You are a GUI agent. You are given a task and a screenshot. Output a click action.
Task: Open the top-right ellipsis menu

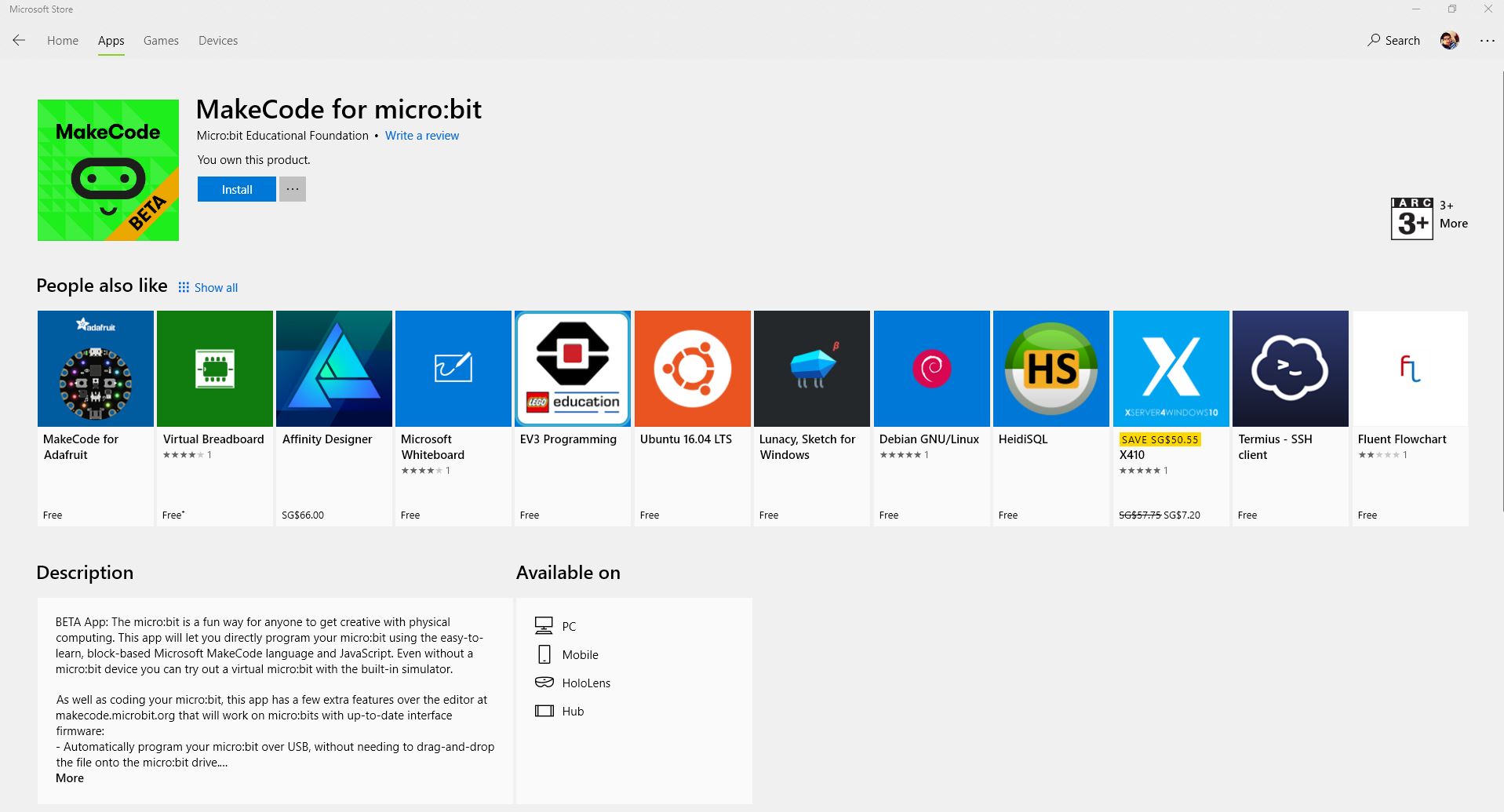[x=1487, y=41]
